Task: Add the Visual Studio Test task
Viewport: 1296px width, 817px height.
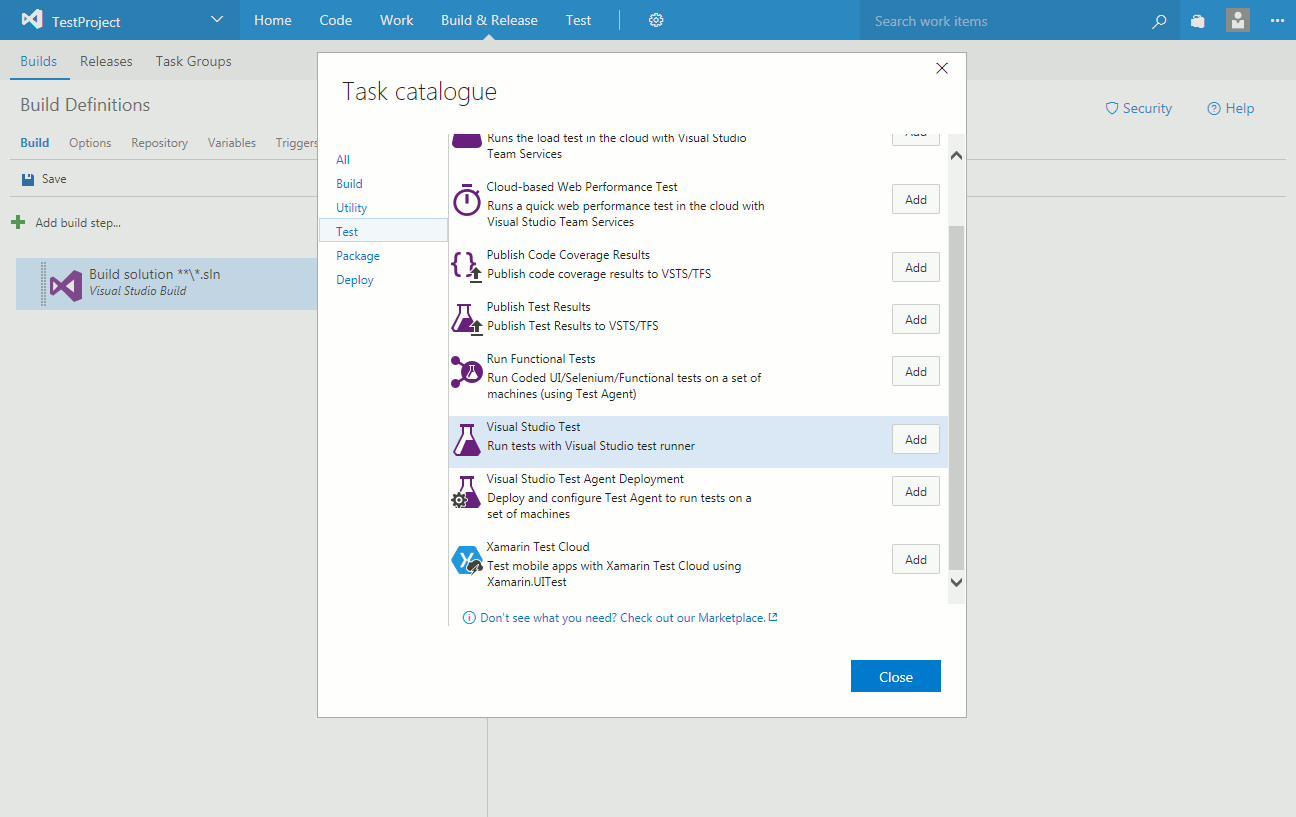Action: point(915,440)
